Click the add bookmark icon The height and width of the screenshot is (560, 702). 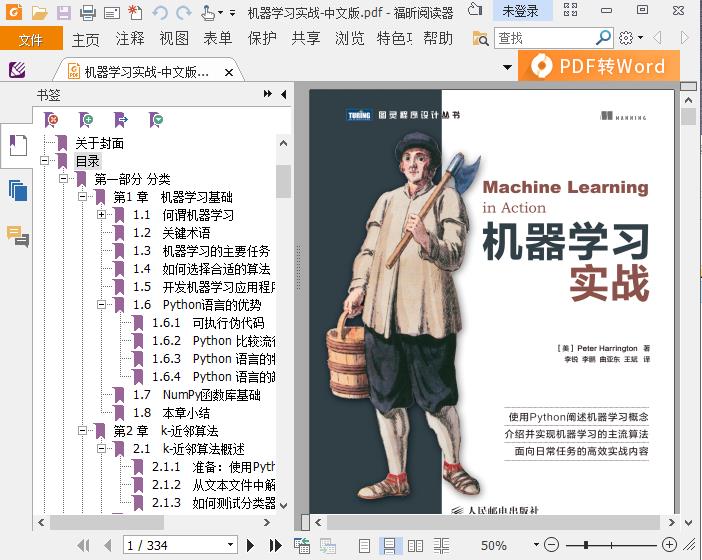pos(86,120)
